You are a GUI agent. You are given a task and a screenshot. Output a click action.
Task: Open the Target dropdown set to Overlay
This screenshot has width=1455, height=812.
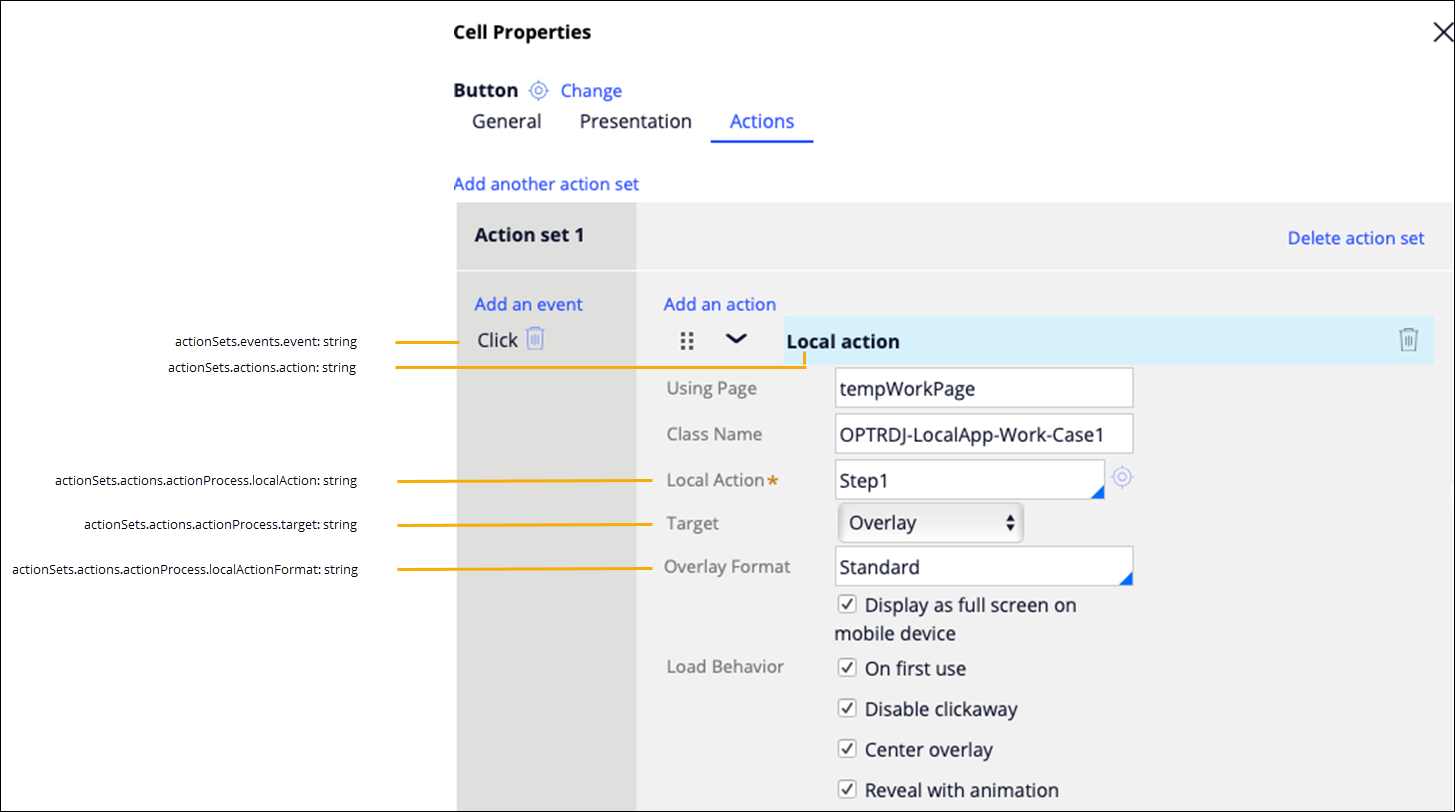[929, 522]
